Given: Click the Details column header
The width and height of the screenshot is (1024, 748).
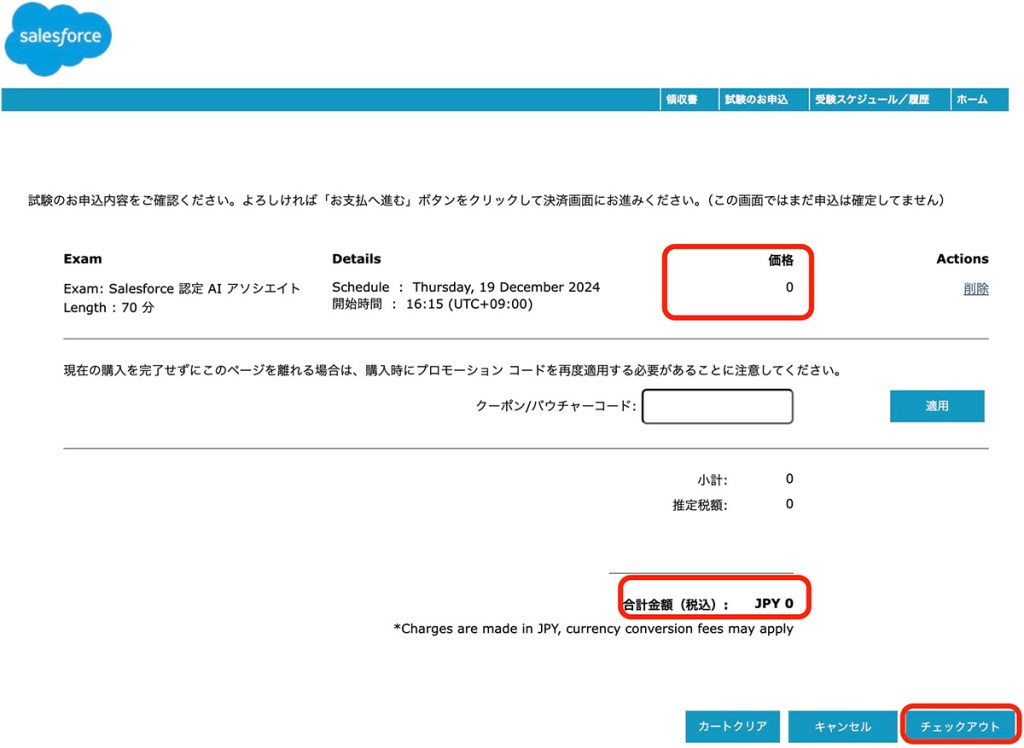Looking at the screenshot, I should point(356,259).
